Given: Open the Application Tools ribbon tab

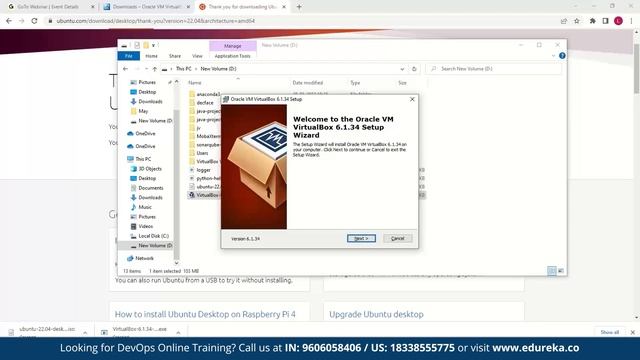Looking at the screenshot, I should coord(232,56).
